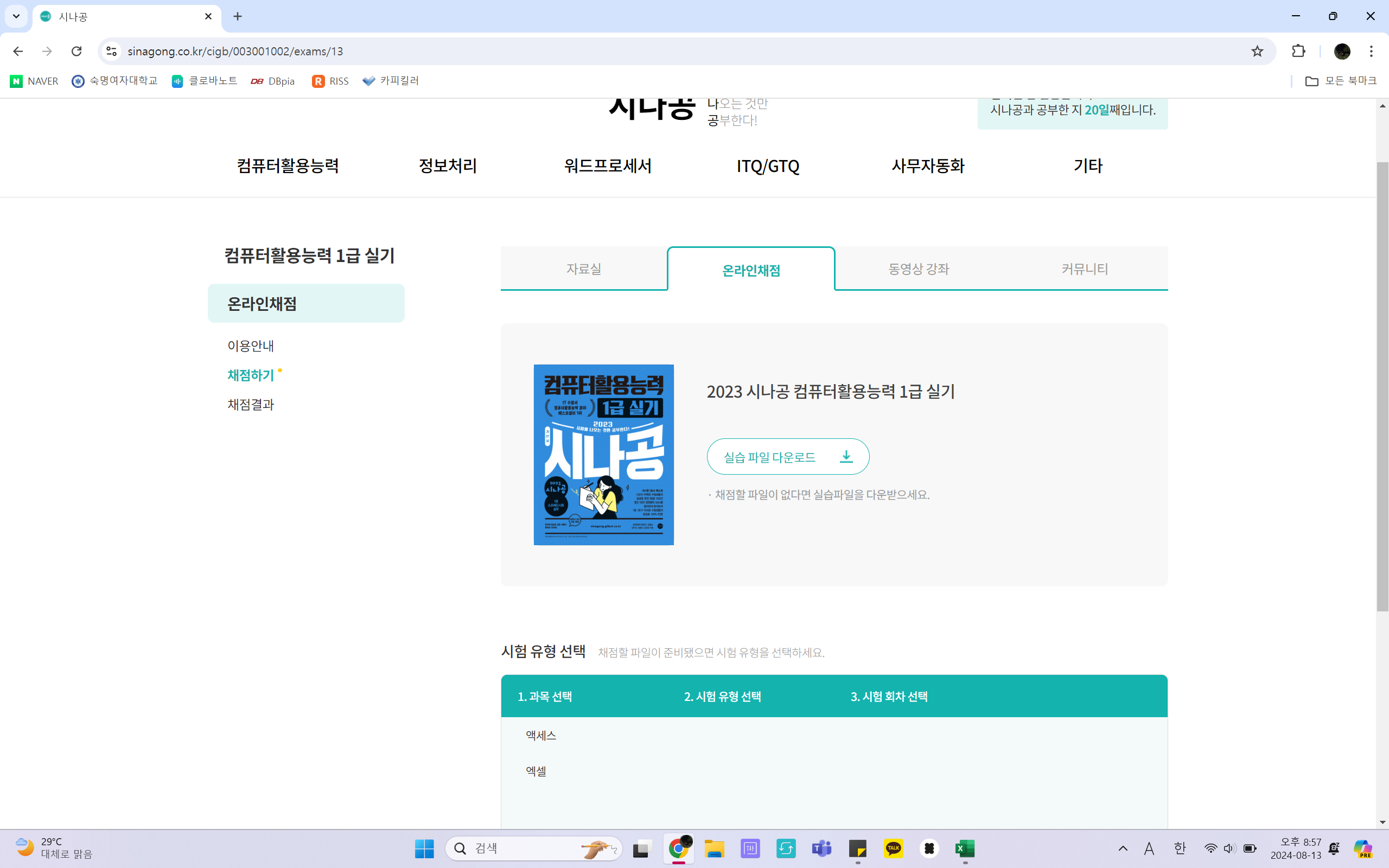
Task: Click the site info icon in the address bar
Action: 112,51
